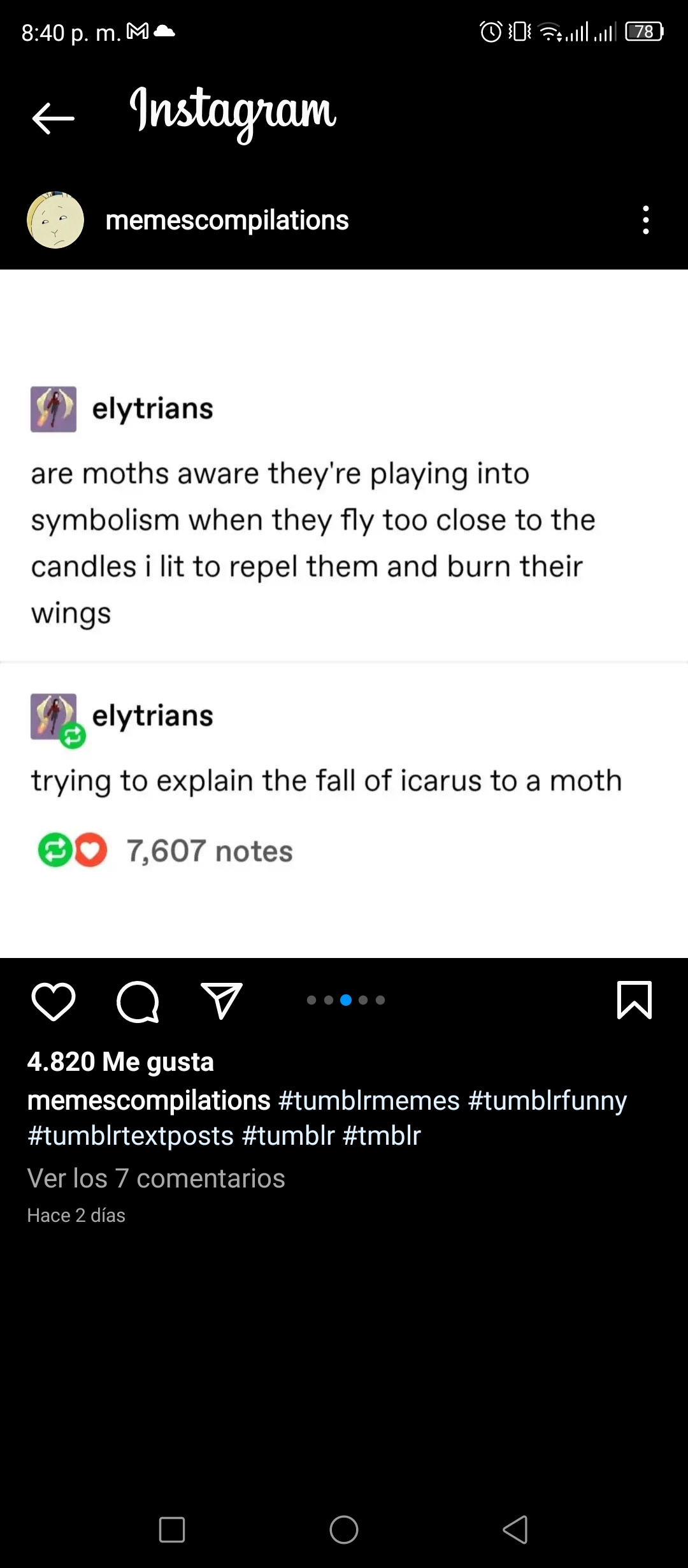Tap the Android recent apps square button
This screenshot has height=1568, width=688.
tap(172, 1530)
